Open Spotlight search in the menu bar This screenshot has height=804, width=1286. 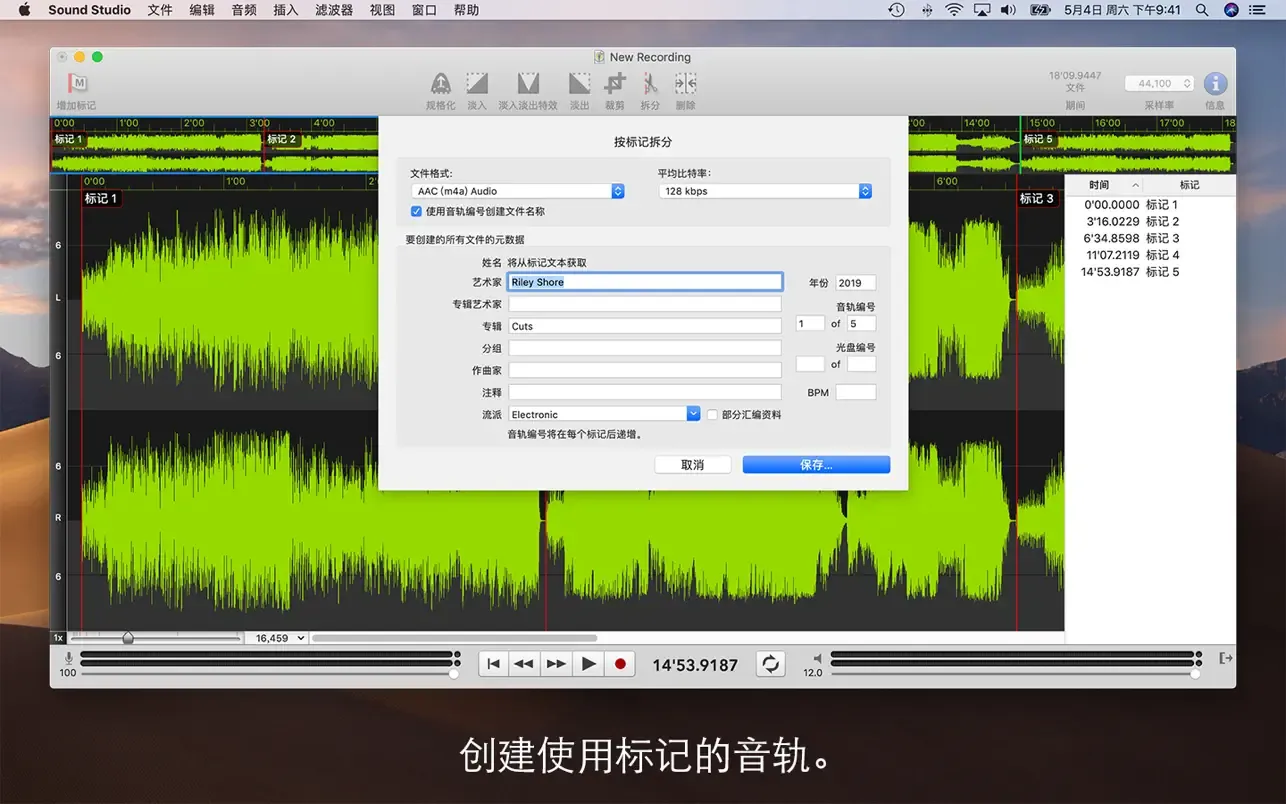click(1202, 10)
